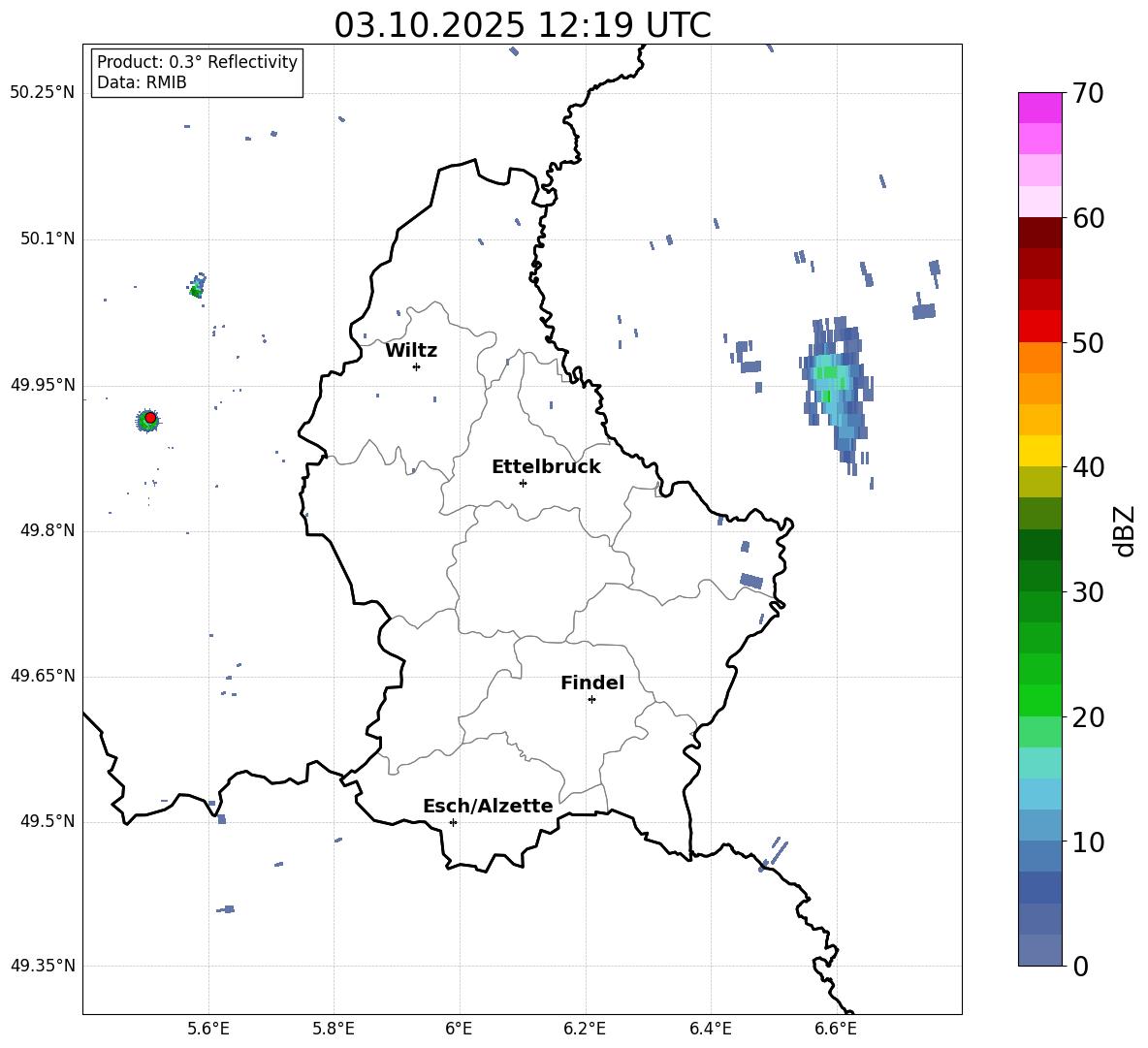Click the 6.2°E longitude label
Screen dimensions: 1148x1048
[585, 1030]
